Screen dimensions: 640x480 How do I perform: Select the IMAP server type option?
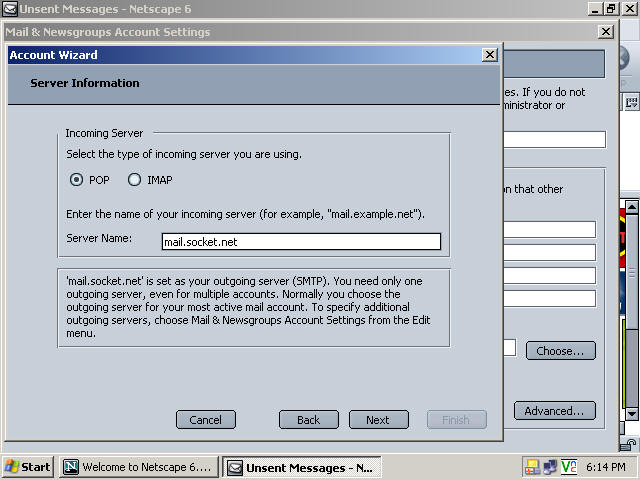pos(134,180)
